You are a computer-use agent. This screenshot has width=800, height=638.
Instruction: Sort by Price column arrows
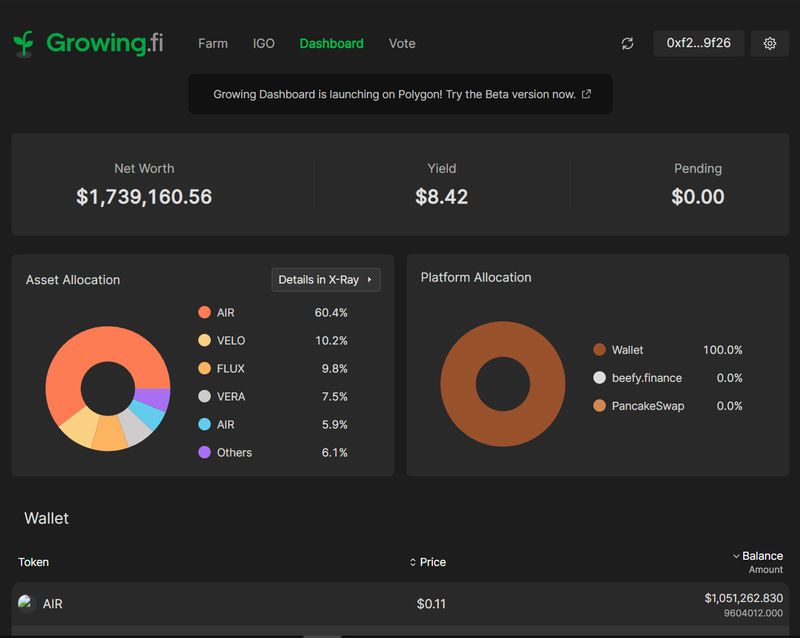tap(413, 562)
